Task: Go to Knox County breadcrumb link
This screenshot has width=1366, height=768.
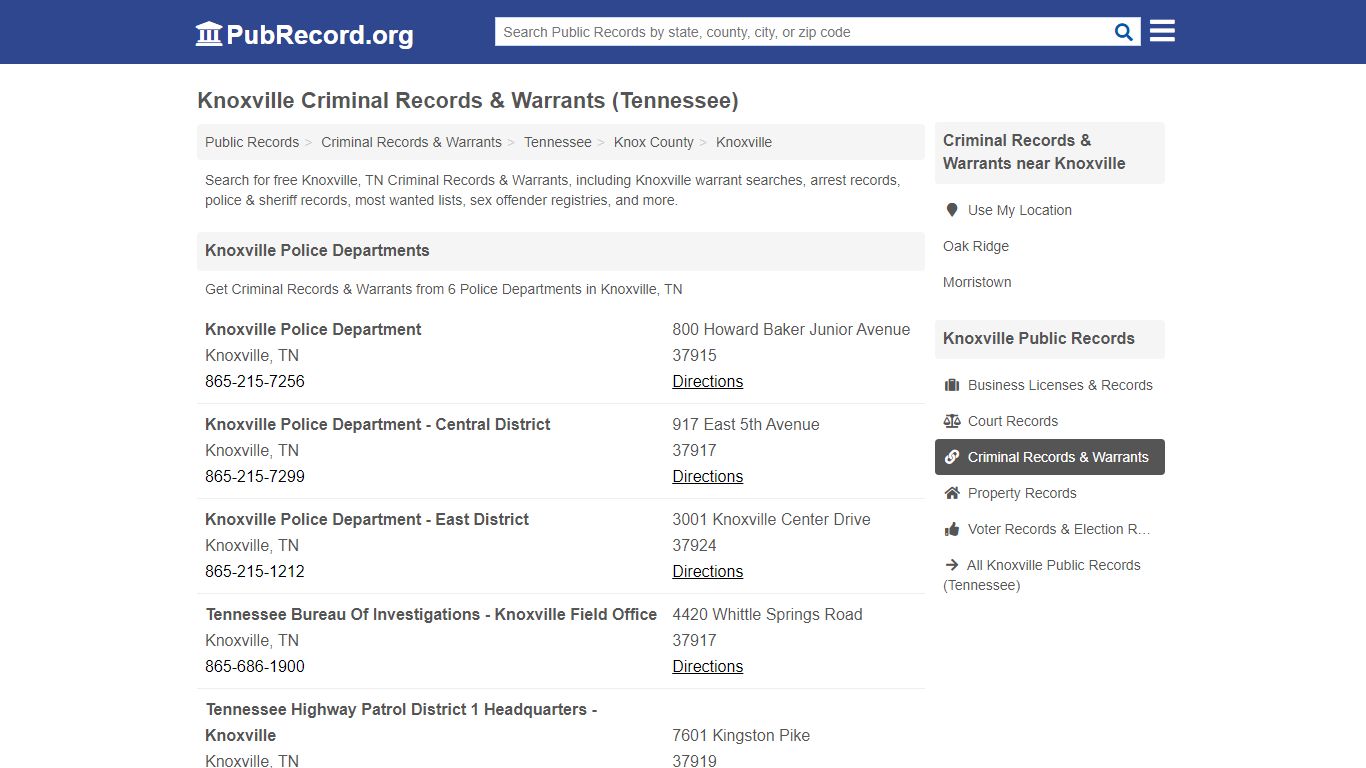Action: click(654, 142)
